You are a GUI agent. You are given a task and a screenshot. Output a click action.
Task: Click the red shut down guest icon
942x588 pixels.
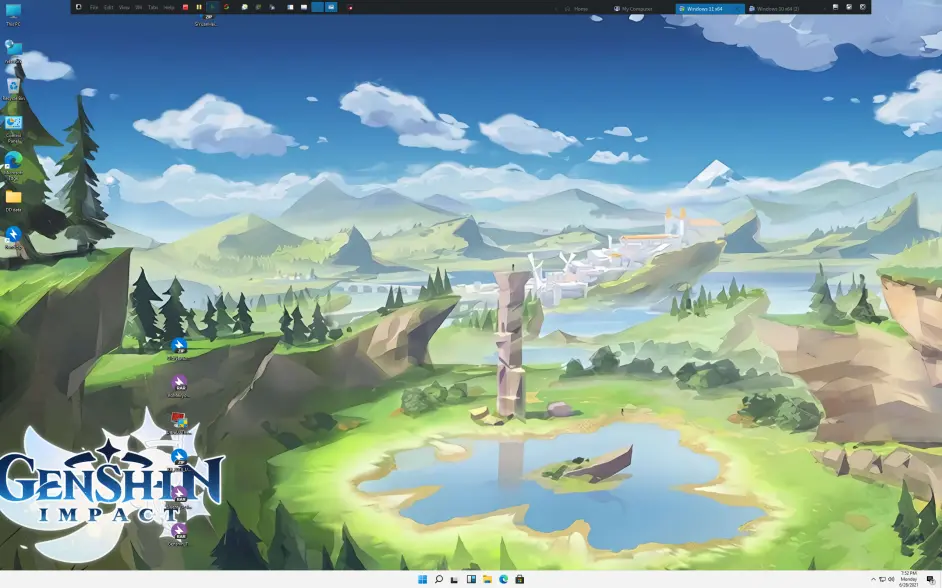coord(185,7)
